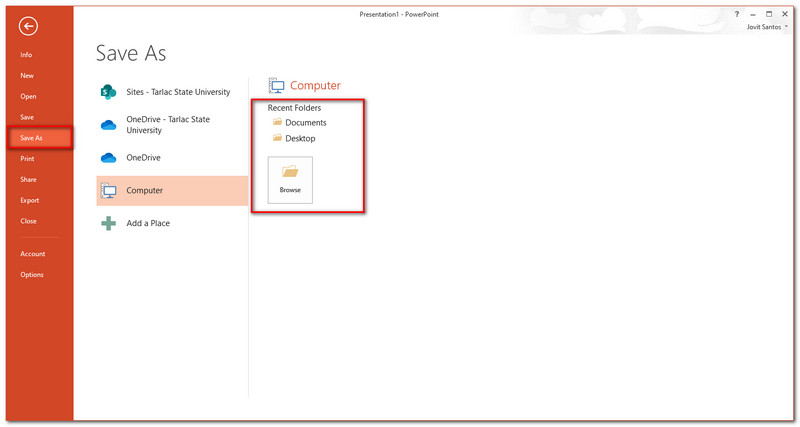Close the PowerPoint window
The width and height of the screenshot is (800, 427).
[785, 14]
